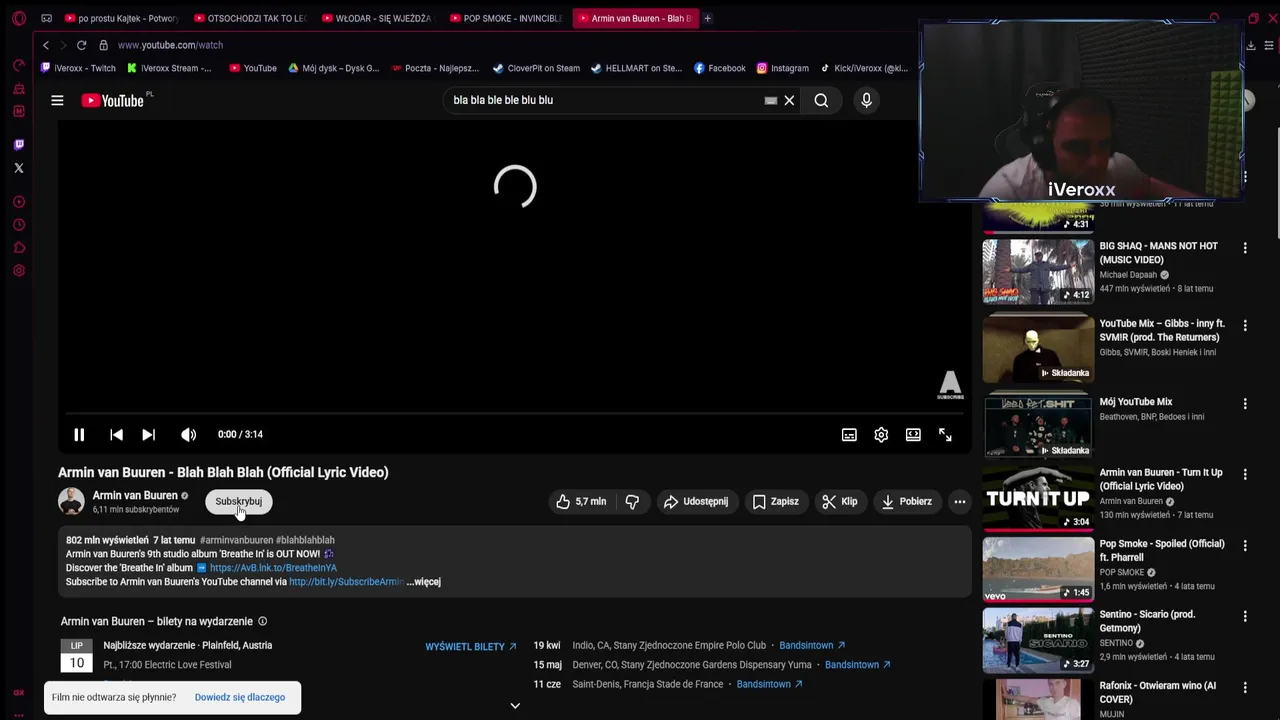Reload the current YouTube page
1280x720 pixels.
coord(81,45)
